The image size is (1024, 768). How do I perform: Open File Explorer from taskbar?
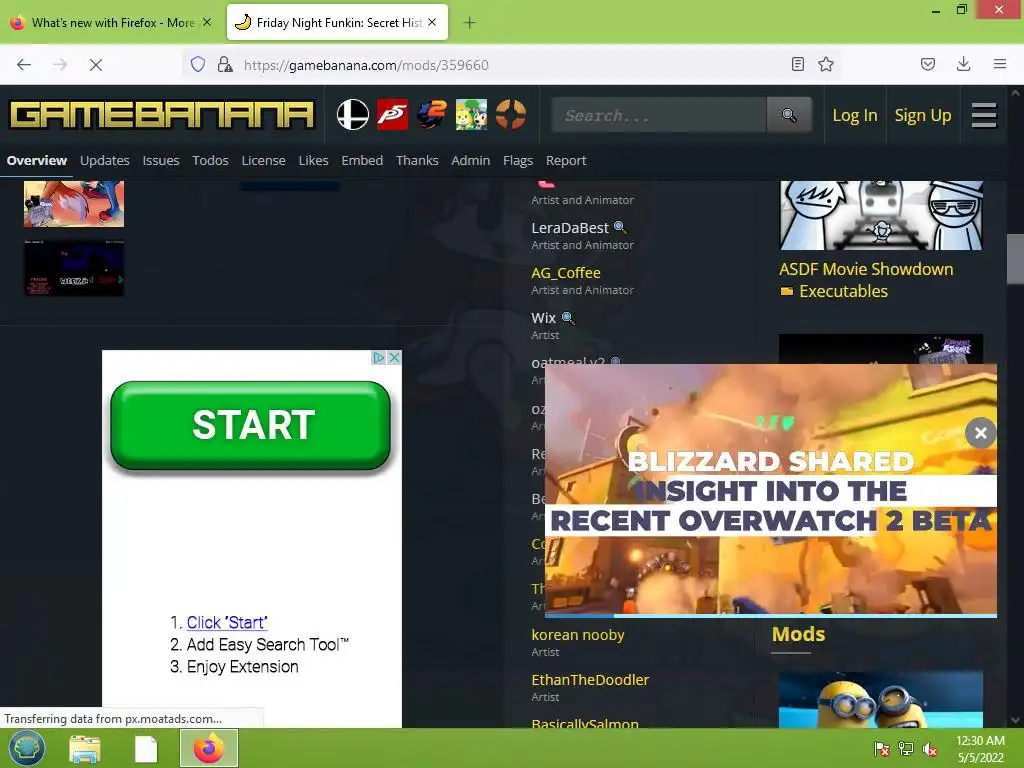[85, 748]
